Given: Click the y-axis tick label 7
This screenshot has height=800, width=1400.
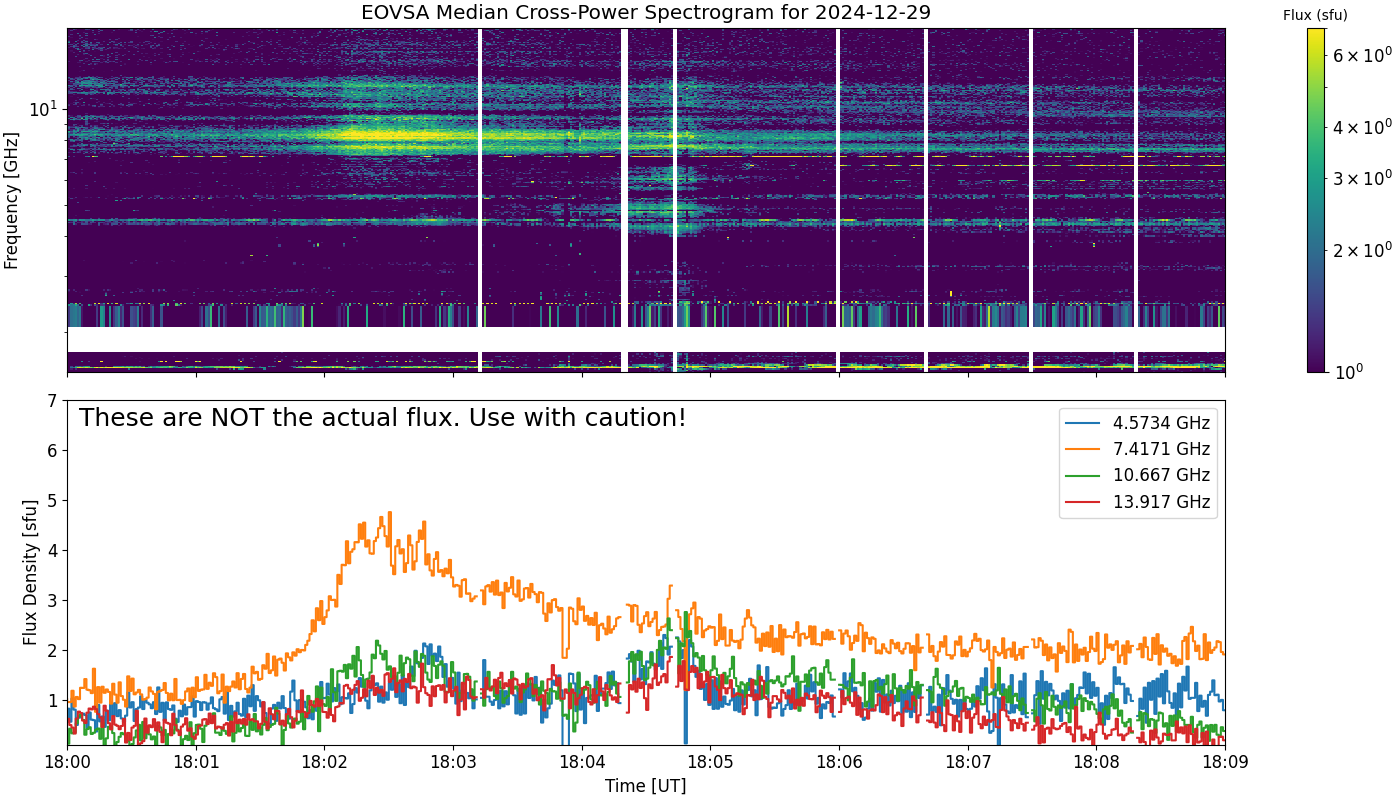Looking at the screenshot, I should point(54,401).
